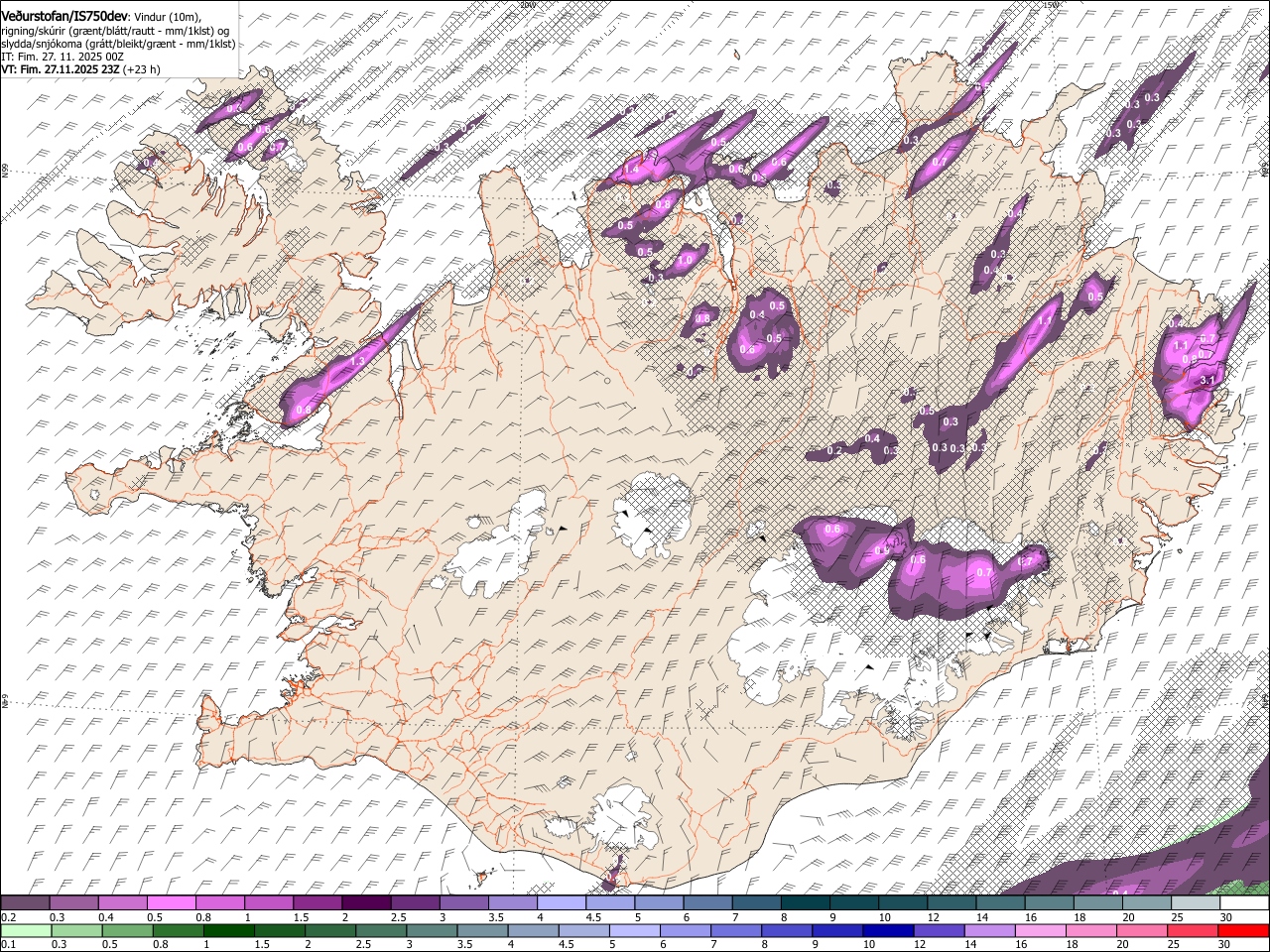Select the upper legend swatch starting at 4.5
This screenshot has width=1270, height=952.
click(x=610, y=903)
